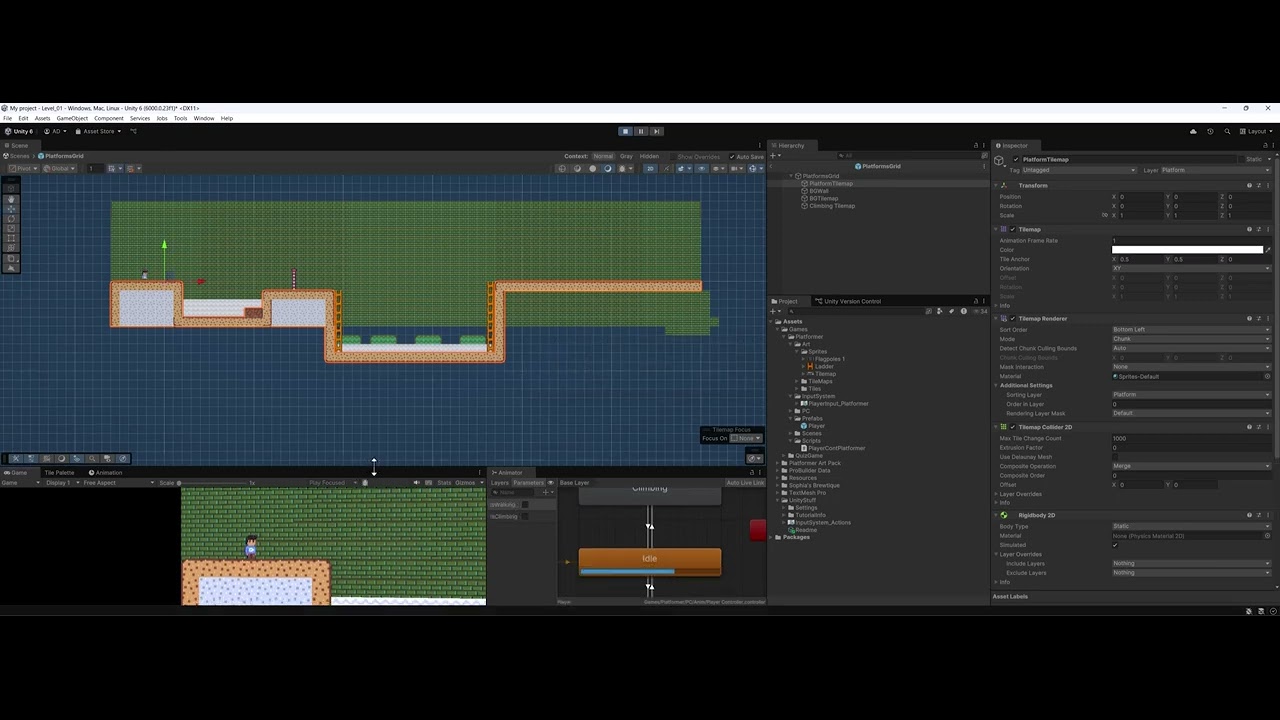Collapse the PlatformsGrid hierarchy node
Screen dimensions: 1280x720
[790, 176]
